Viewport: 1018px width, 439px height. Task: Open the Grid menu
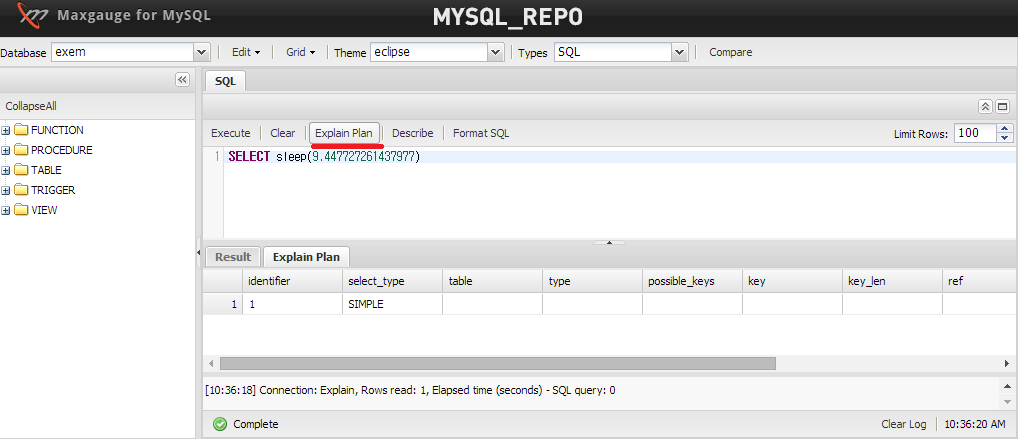click(301, 52)
